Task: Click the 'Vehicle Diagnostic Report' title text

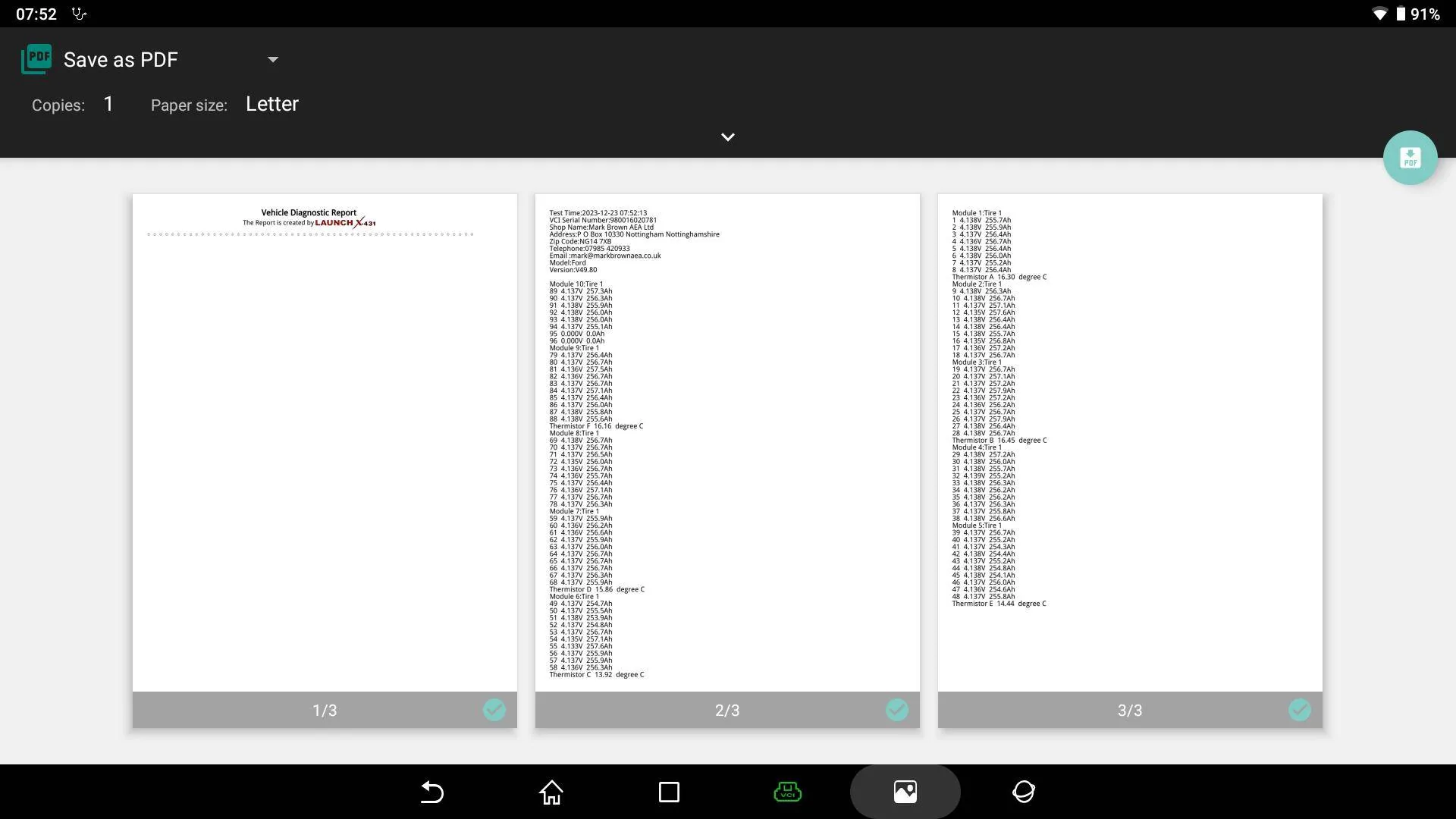Action: coord(309,213)
